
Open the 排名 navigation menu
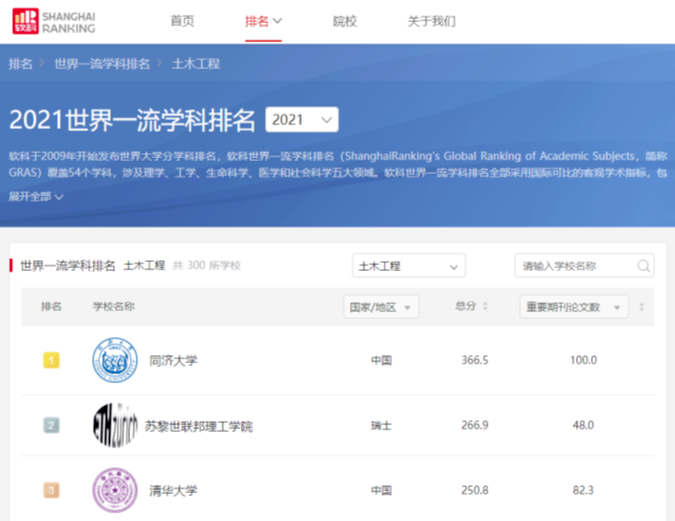[264, 21]
